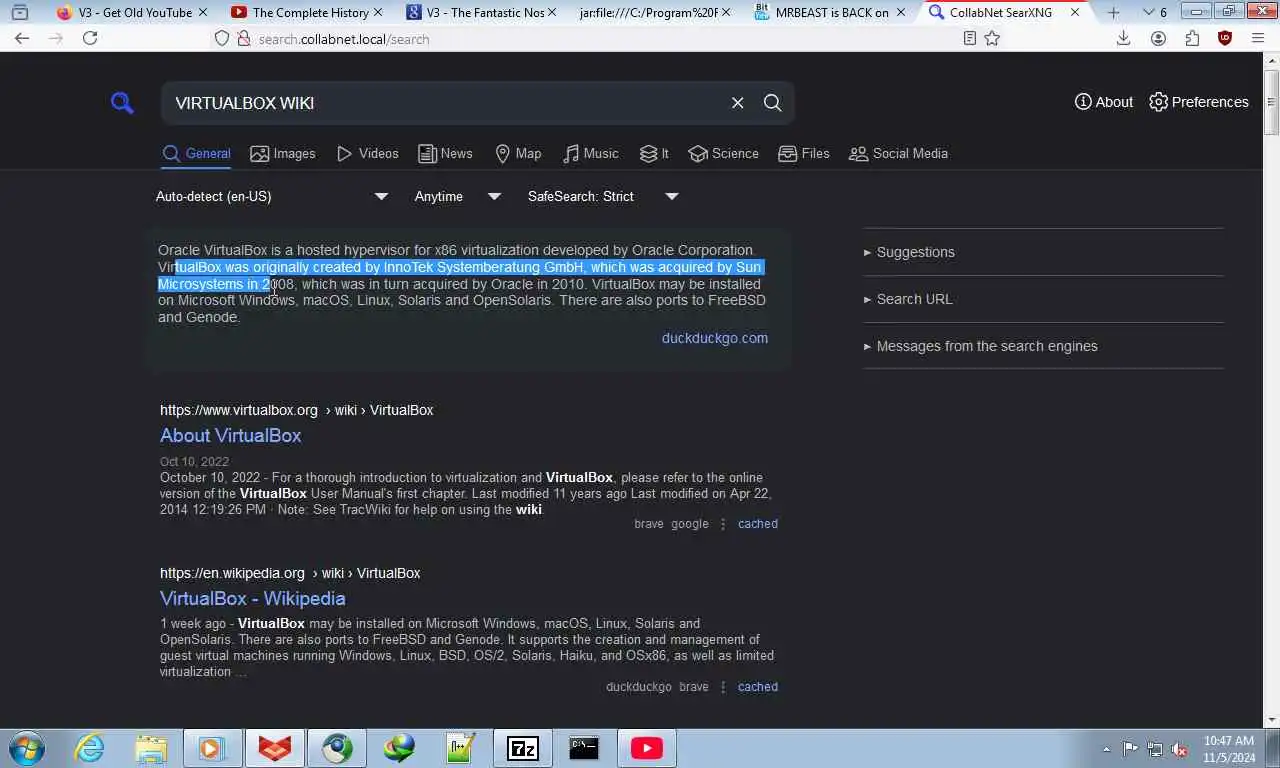1280x768 pixels.
Task: Switch to V3 - Get Old YouTube tab
Action: pyautogui.click(x=133, y=12)
